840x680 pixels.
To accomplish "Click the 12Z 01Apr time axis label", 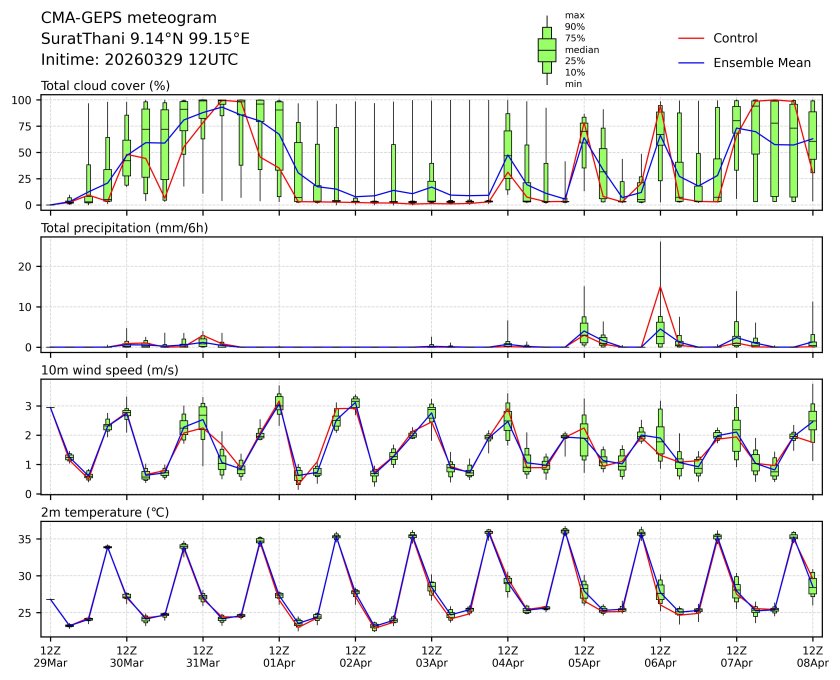I will coord(279,655).
